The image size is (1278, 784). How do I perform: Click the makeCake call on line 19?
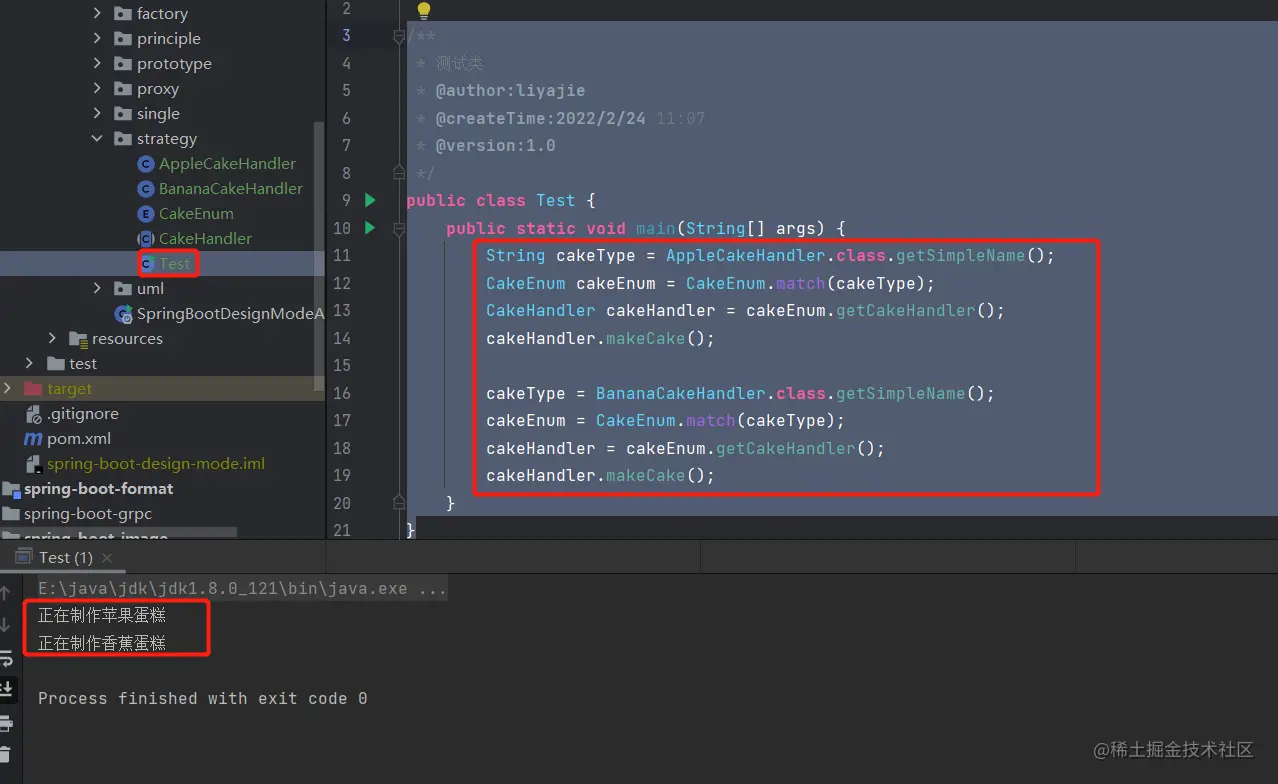pos(646,476)
